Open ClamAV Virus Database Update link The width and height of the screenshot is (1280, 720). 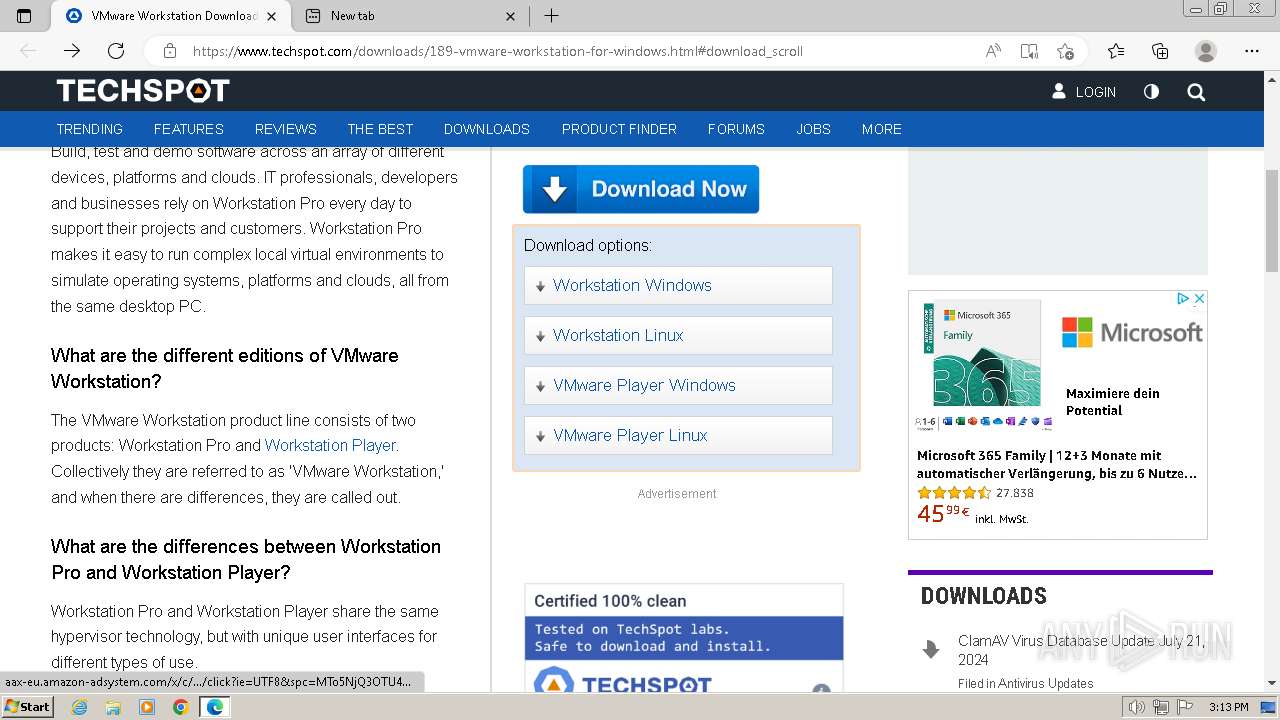[x=1081, y=650]
